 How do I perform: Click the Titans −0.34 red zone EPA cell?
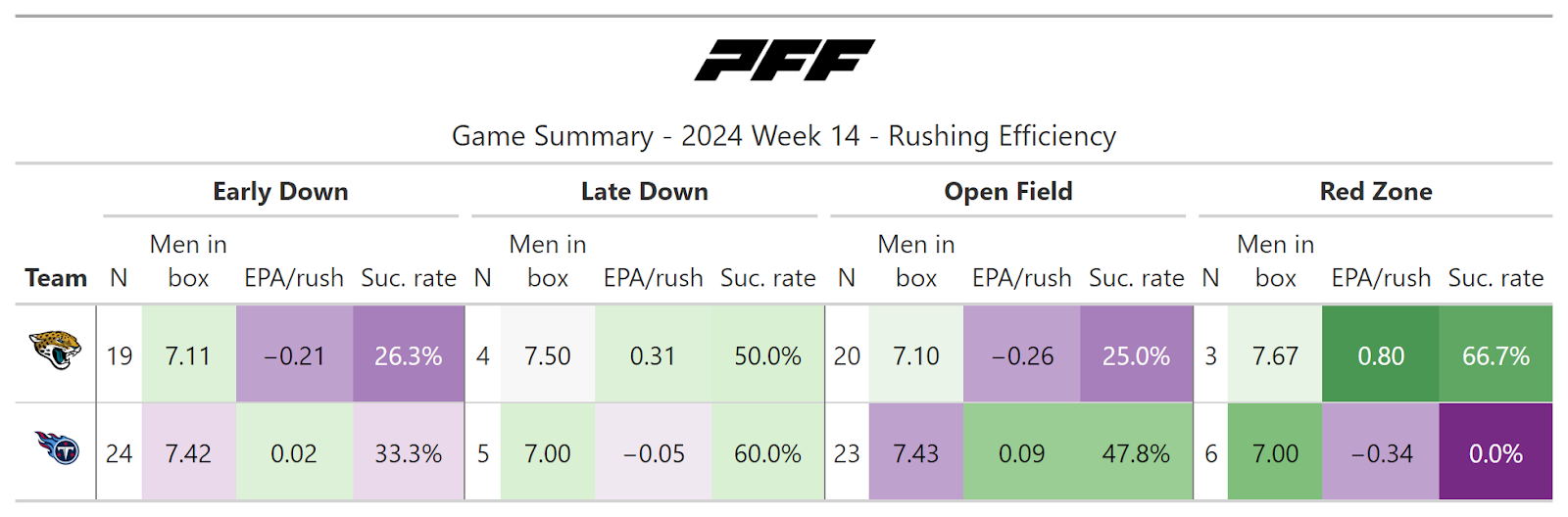point(1380,453)
